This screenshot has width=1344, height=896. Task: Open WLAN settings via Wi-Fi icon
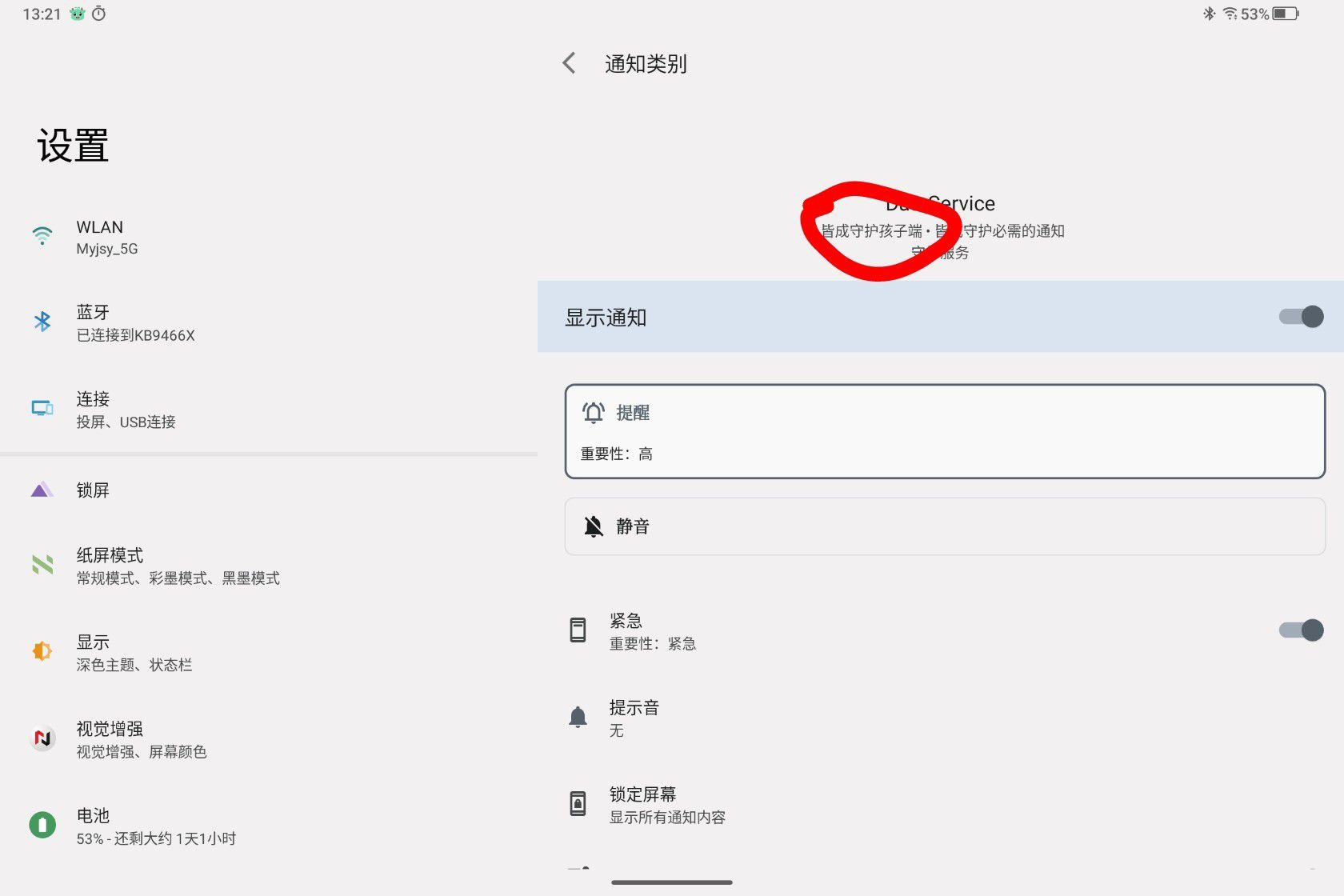coord(42,236)
